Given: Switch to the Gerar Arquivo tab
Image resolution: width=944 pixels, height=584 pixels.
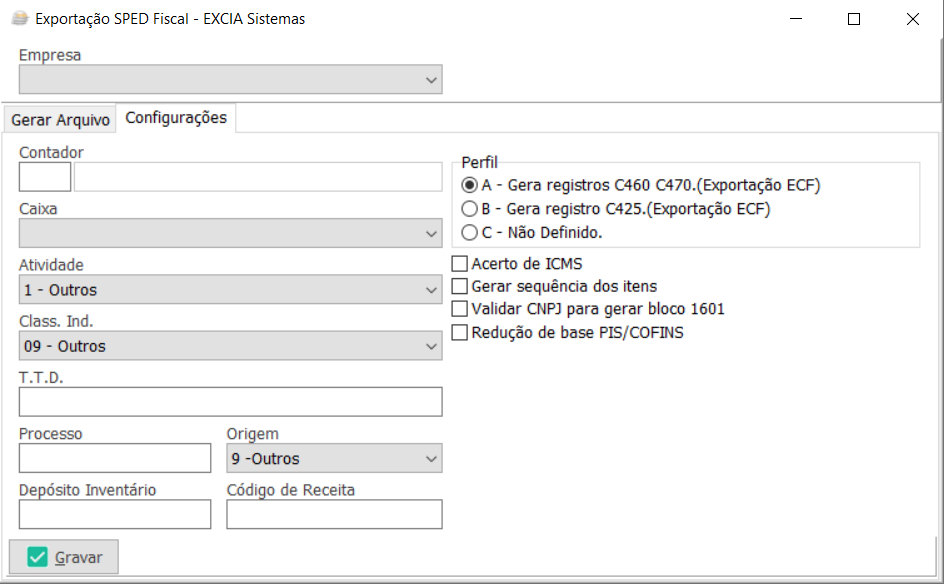Looking at the screenshot, I should pyautogui.click(x=60, y=120).
